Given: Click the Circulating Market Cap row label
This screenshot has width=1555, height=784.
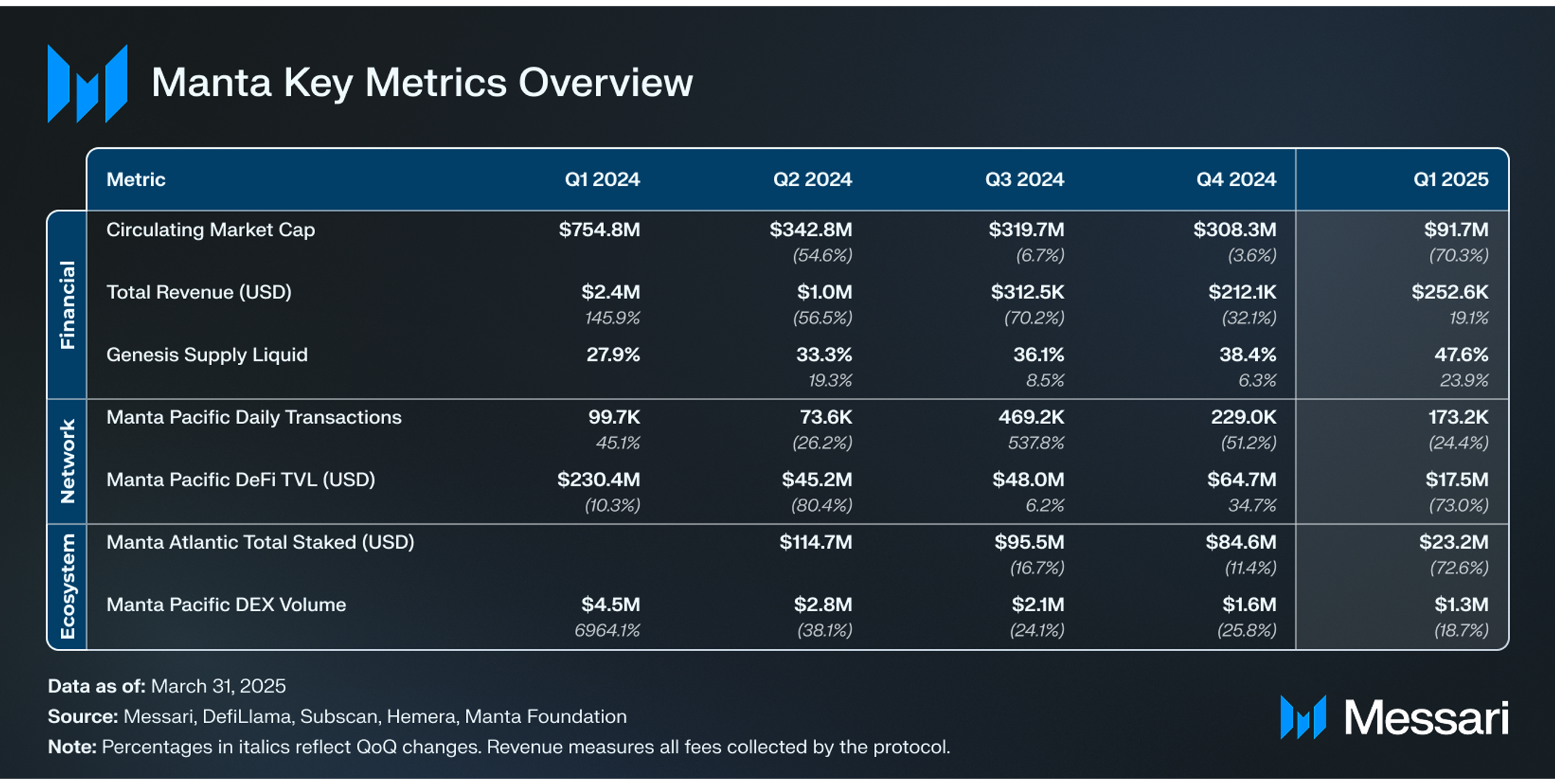Looking at the screenshot, I should (x=211, y=230).
